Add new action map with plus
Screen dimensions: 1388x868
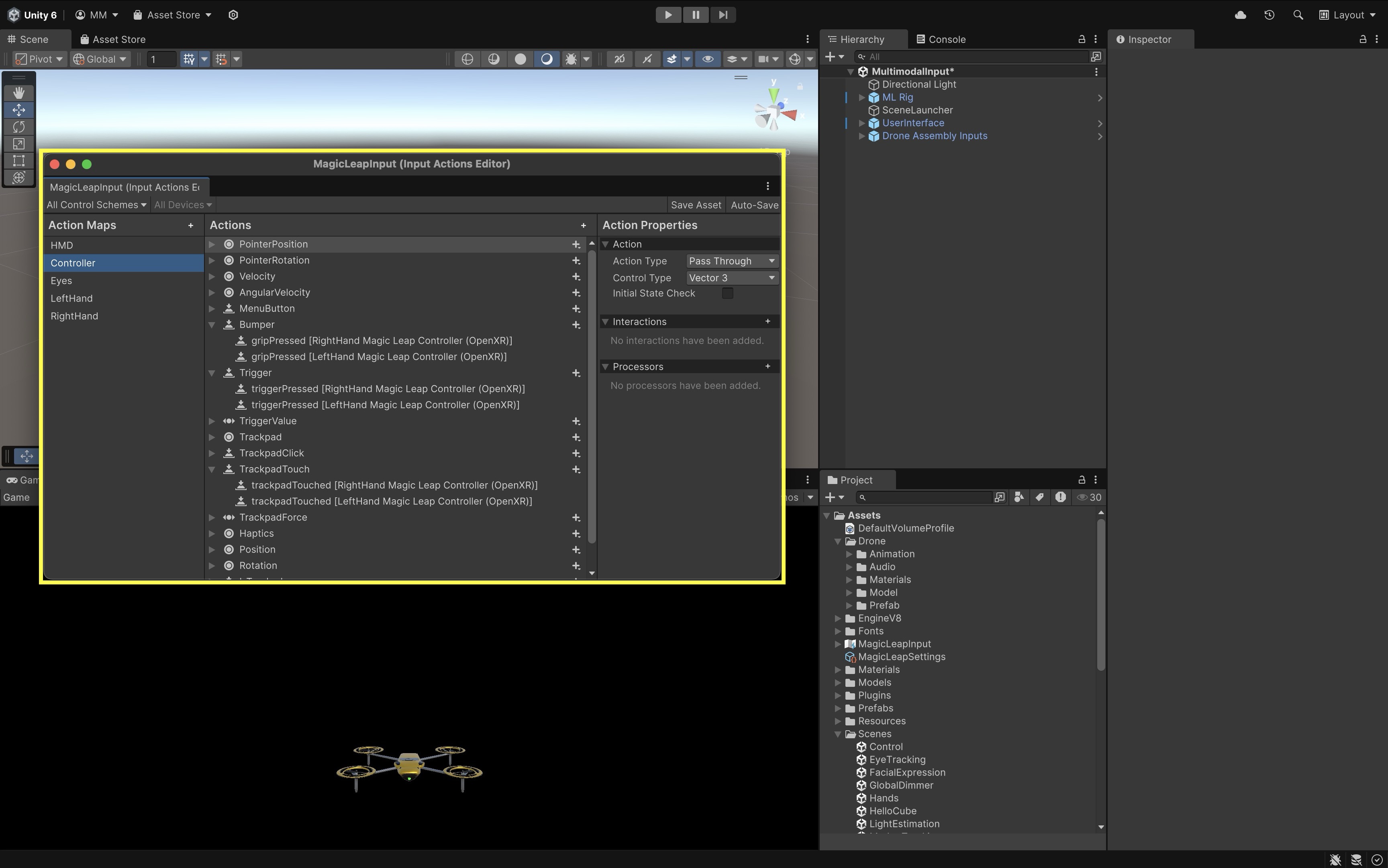191,226
